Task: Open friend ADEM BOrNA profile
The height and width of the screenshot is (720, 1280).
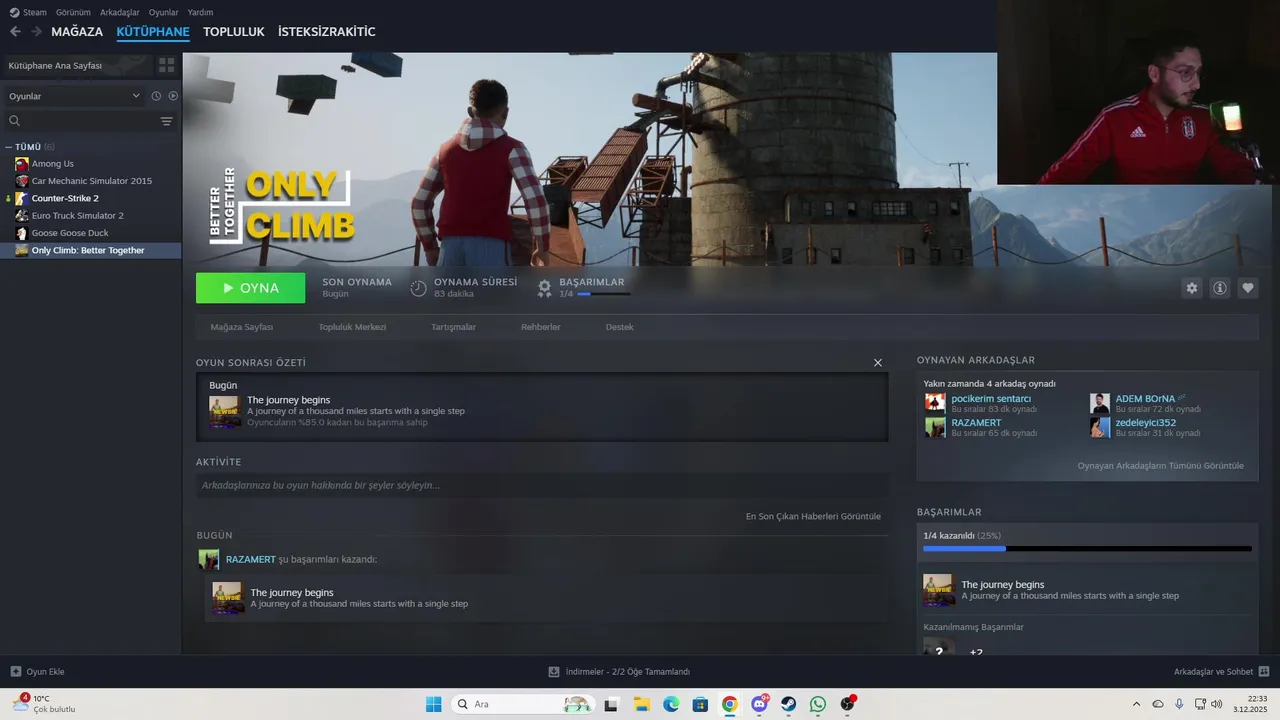Action: tap(1145, 399)
